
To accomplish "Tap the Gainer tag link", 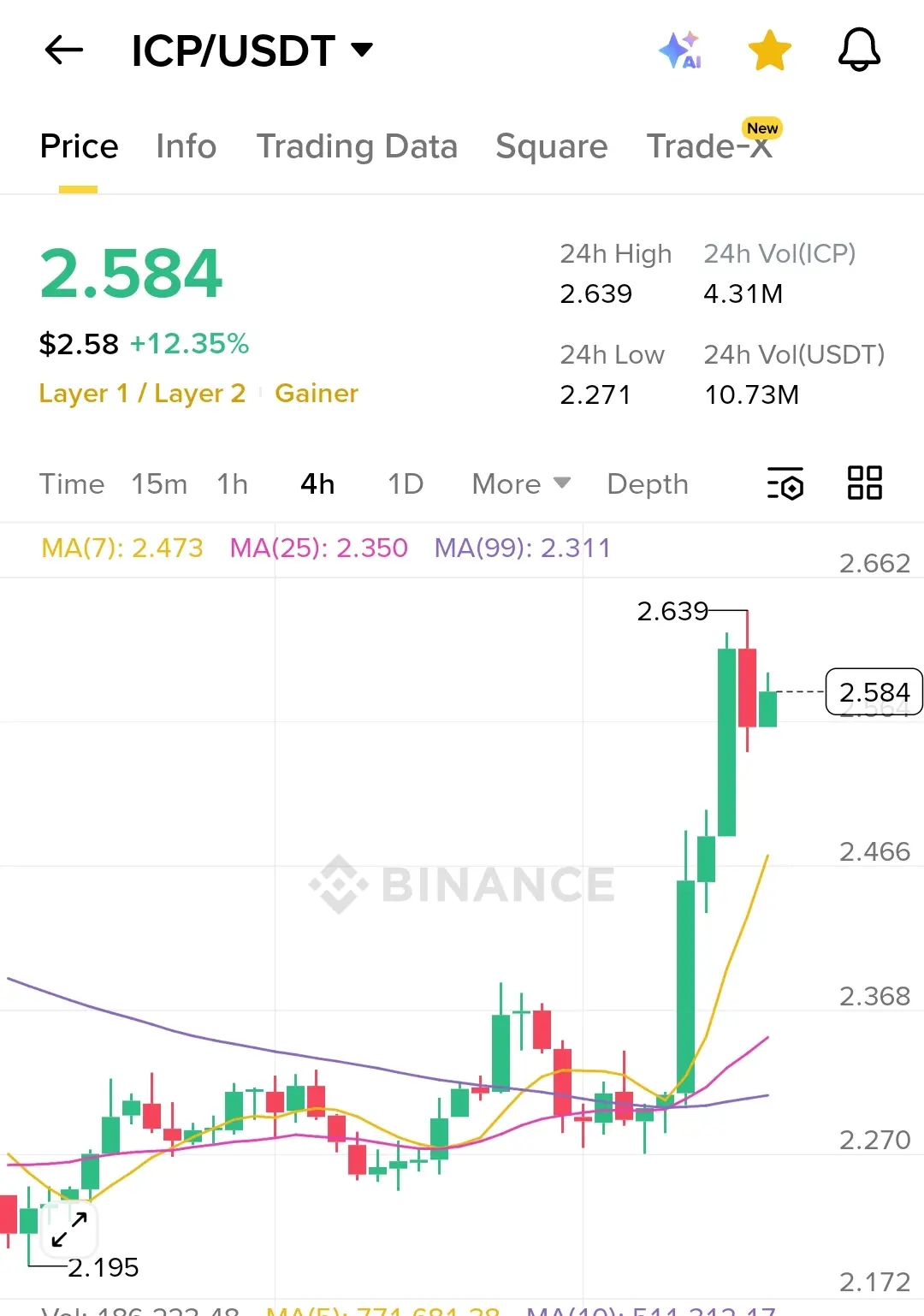I will click(317, 393).
